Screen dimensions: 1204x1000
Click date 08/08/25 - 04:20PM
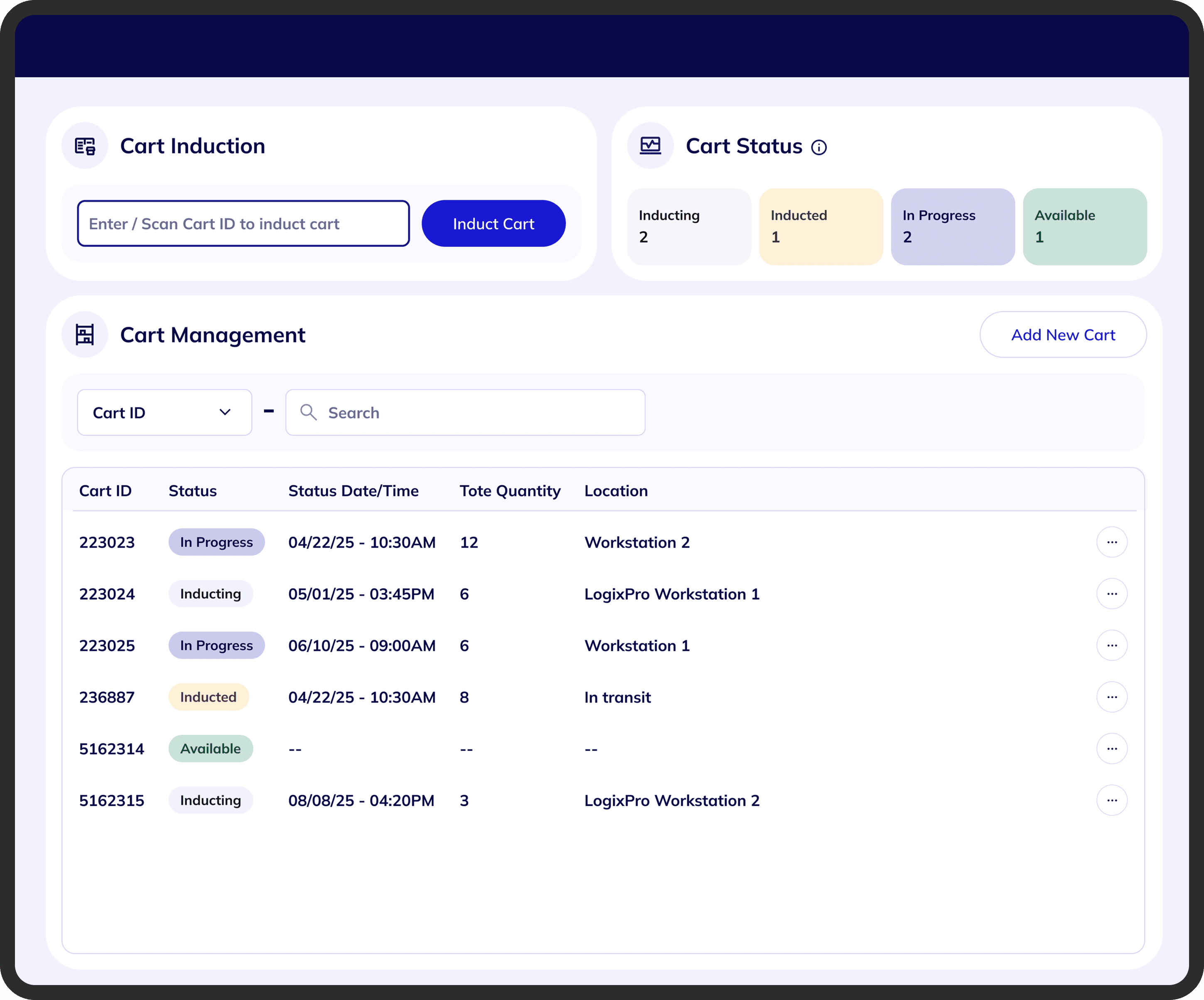[361, 800]
